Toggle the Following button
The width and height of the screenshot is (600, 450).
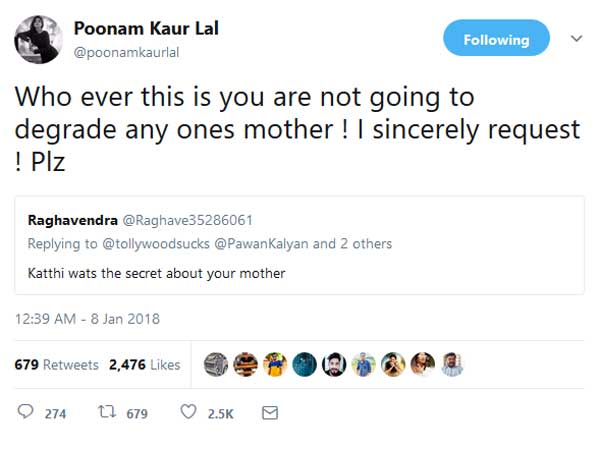coord(496,40)
